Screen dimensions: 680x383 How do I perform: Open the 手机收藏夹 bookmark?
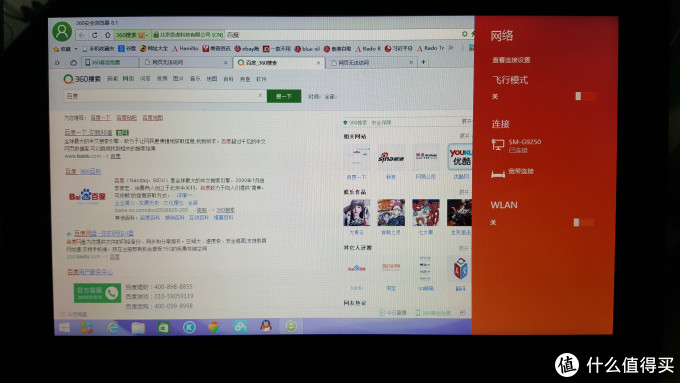[x=98, y=49]
